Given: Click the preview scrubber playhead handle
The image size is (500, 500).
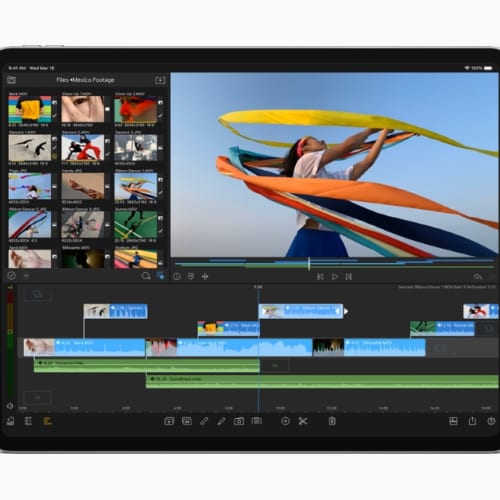Looking at the screenshot, I should coord(309,264).
